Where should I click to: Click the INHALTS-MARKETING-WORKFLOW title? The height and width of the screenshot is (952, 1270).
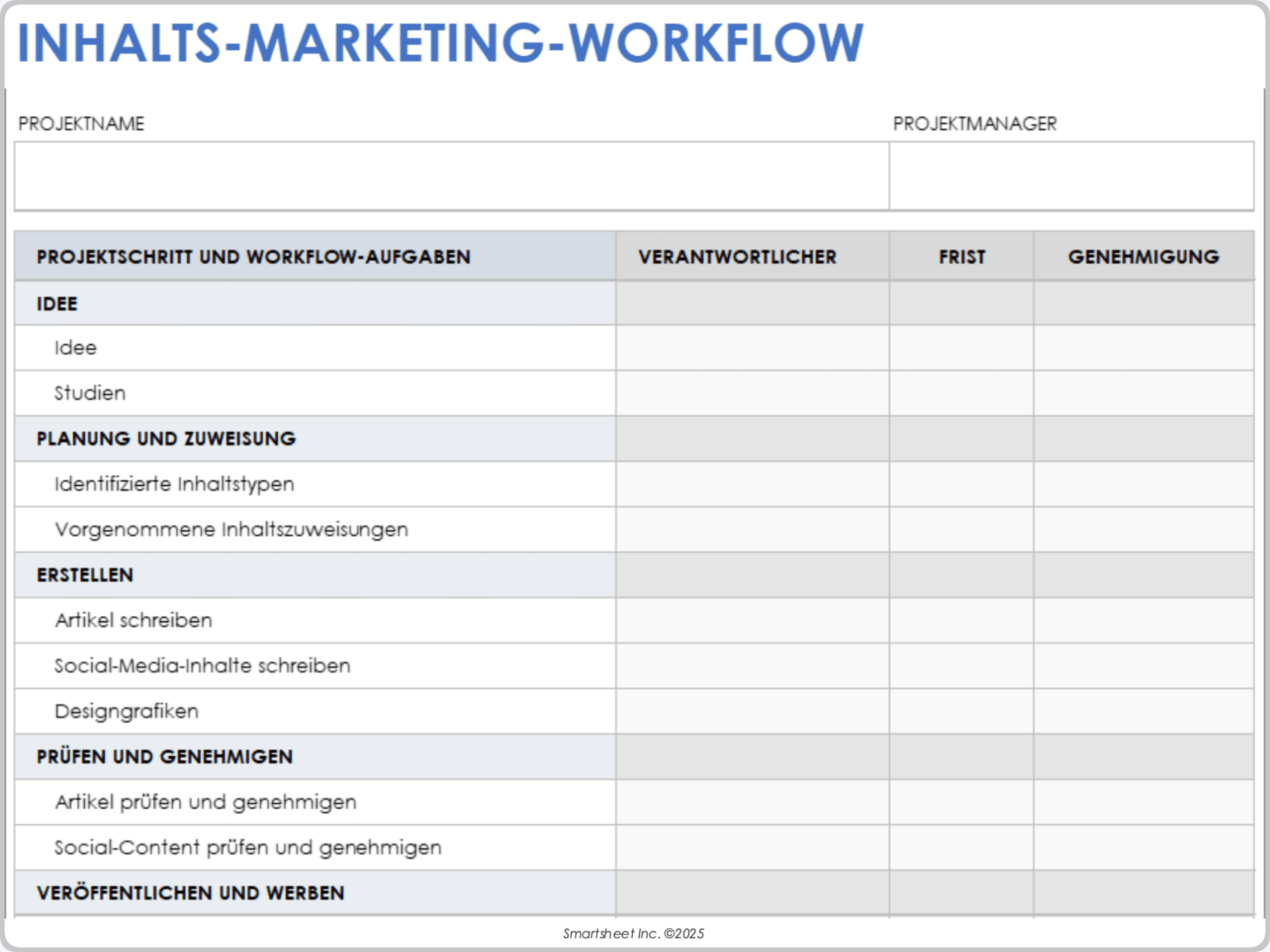440,43
